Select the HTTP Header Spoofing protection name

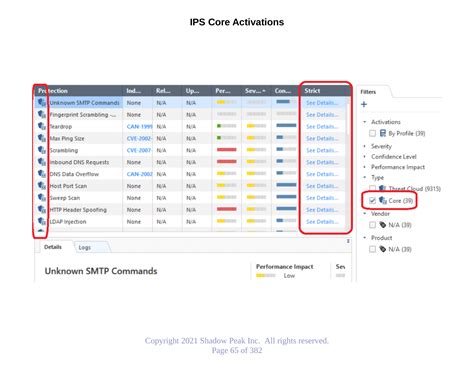coord(78,210)
